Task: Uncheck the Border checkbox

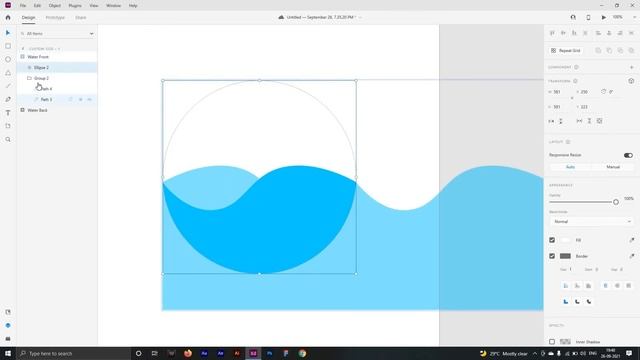Action: (x=552, y=256)
